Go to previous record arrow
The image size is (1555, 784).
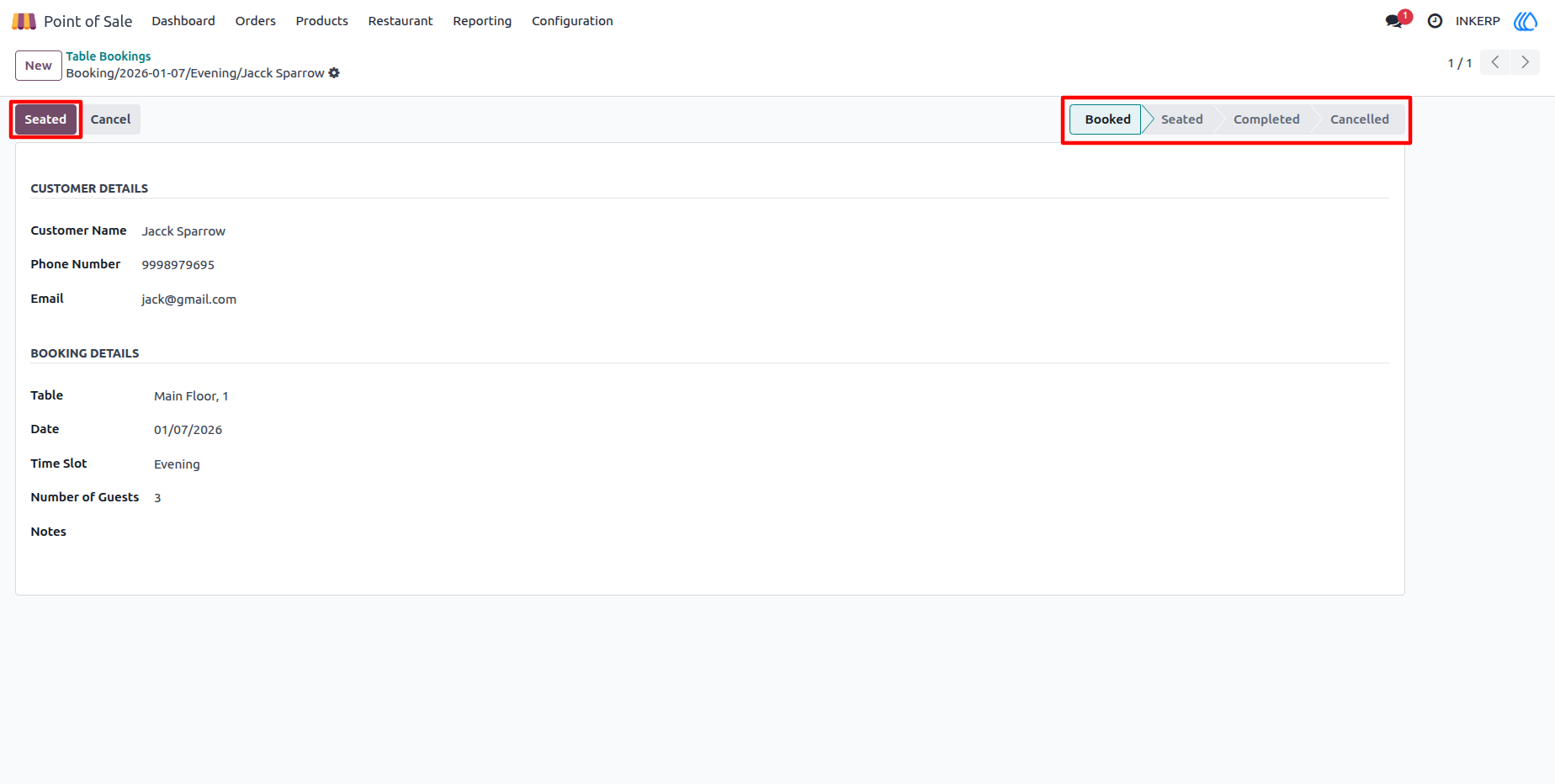[x=1494, y=62]
